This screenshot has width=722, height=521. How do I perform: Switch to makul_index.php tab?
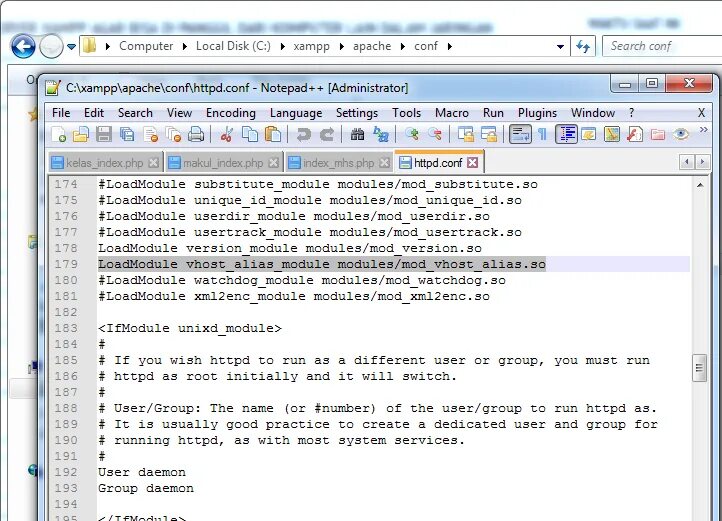[223, 163]
